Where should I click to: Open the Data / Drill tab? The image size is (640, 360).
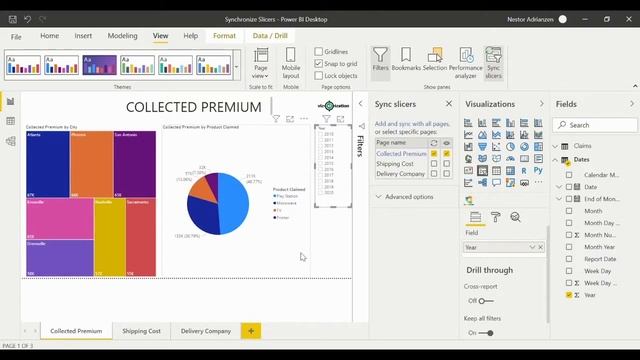270,36
